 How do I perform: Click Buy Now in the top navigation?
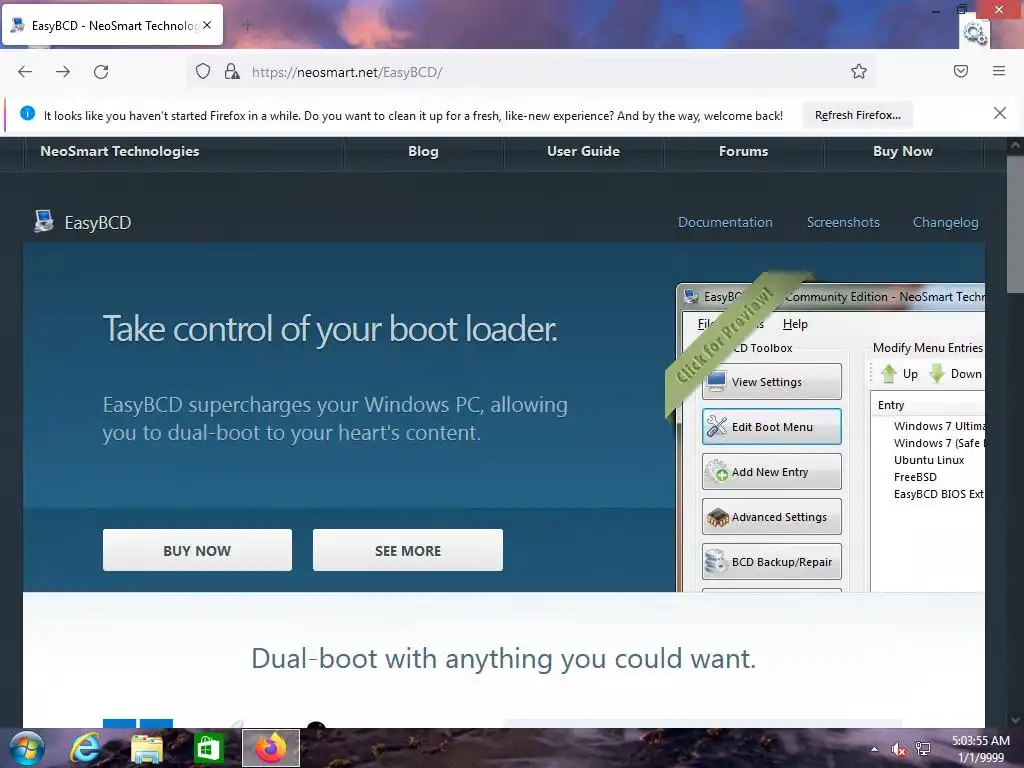pos(903,152)
